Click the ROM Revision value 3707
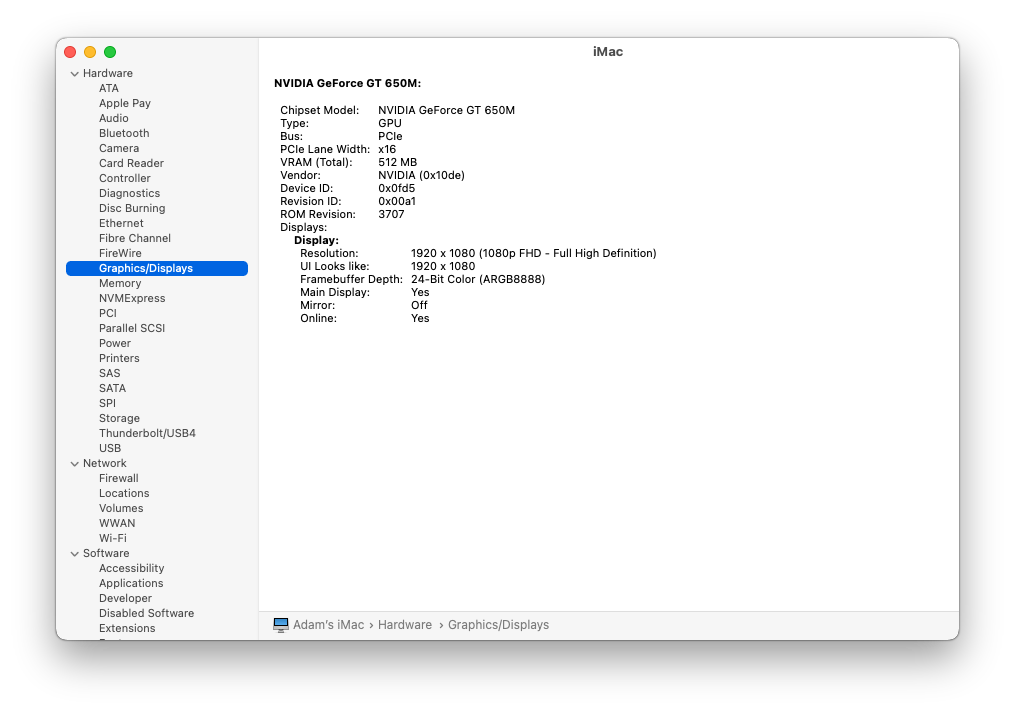1015x714 pixels. pos(392,214)
